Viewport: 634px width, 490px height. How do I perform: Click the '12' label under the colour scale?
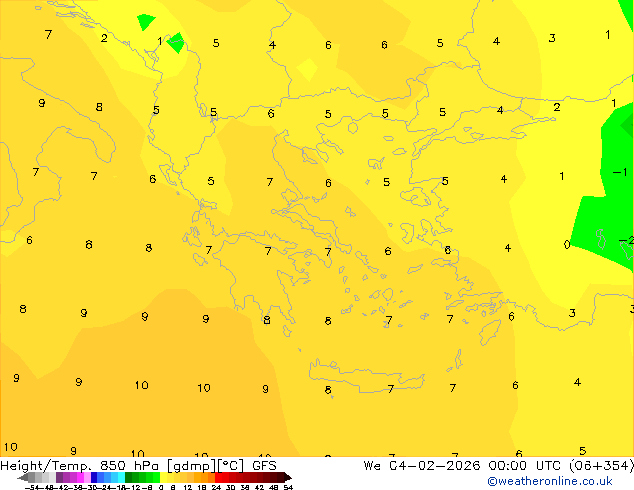pyautogui.click(x=188, y=487)
